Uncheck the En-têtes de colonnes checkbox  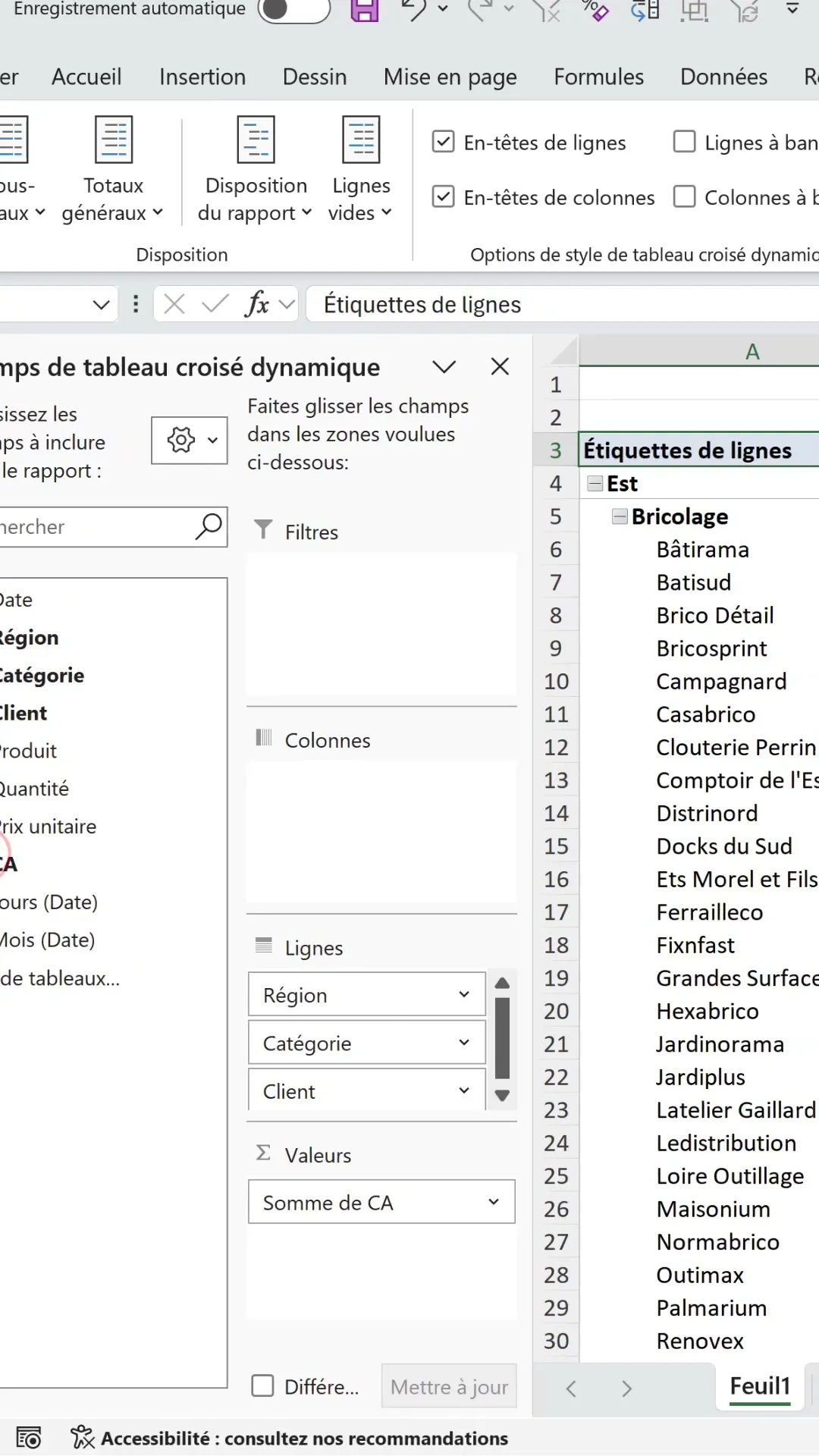(444, 196)
